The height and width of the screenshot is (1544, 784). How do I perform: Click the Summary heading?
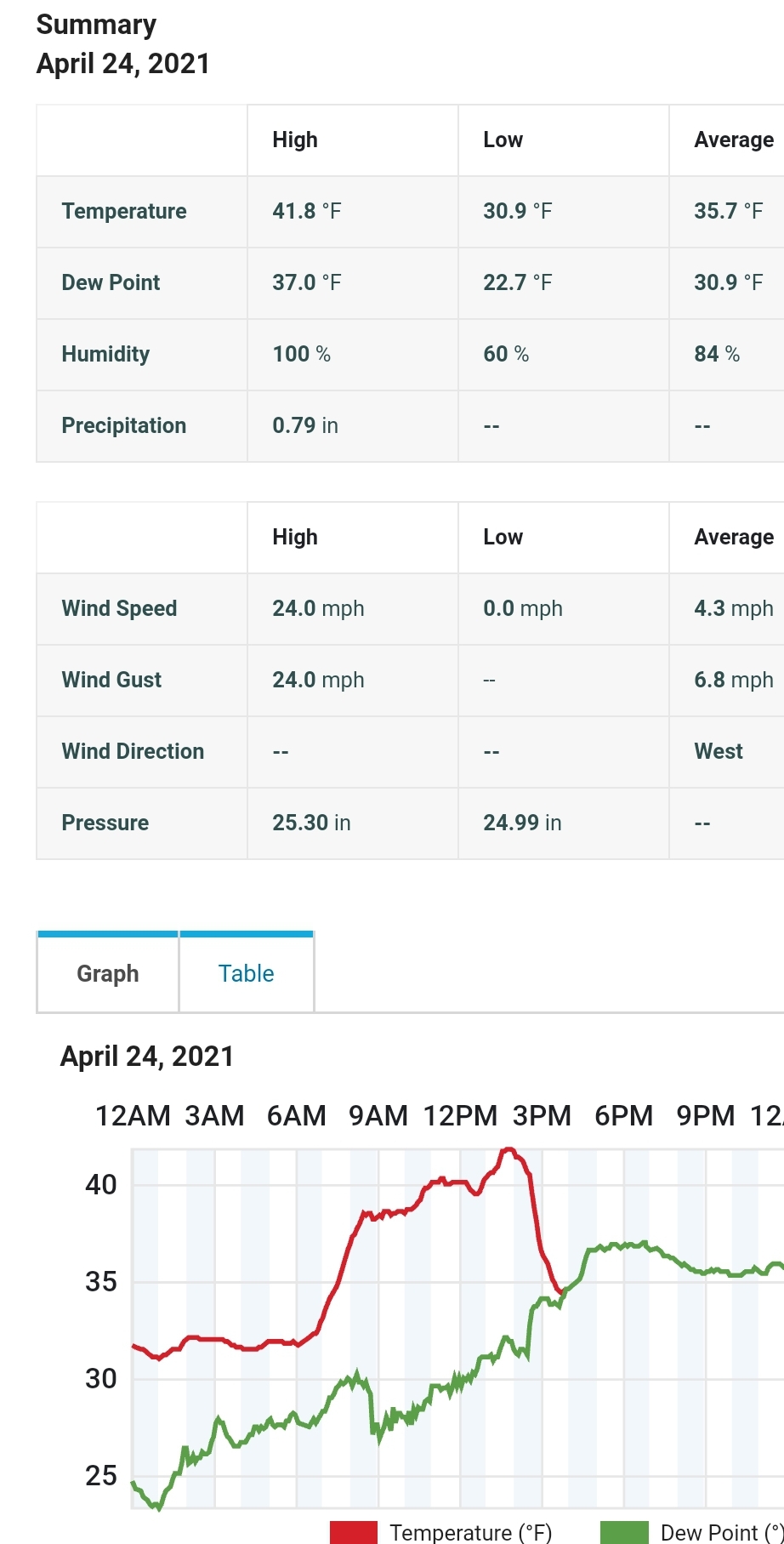click(x=96, y=25)
